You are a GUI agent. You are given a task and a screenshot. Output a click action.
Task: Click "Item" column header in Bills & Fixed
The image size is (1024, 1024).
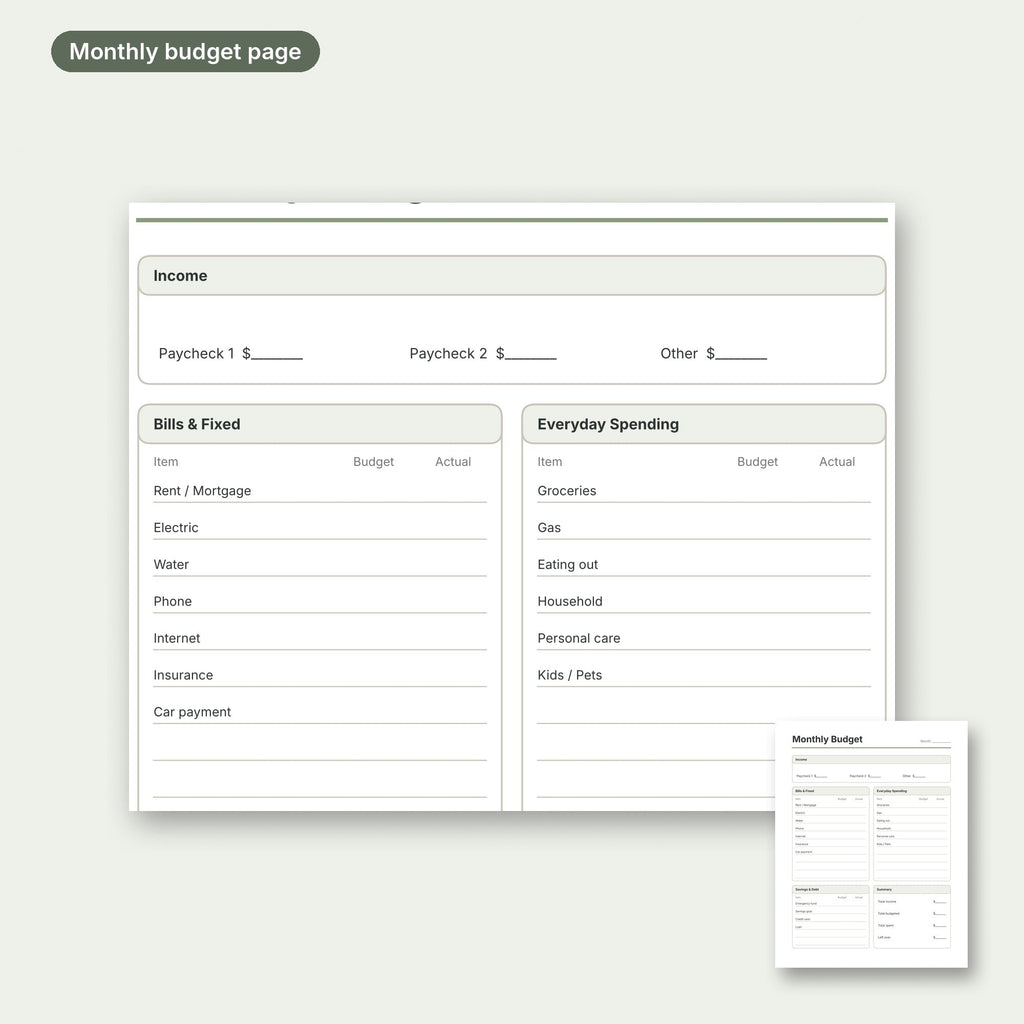point(166,462)
